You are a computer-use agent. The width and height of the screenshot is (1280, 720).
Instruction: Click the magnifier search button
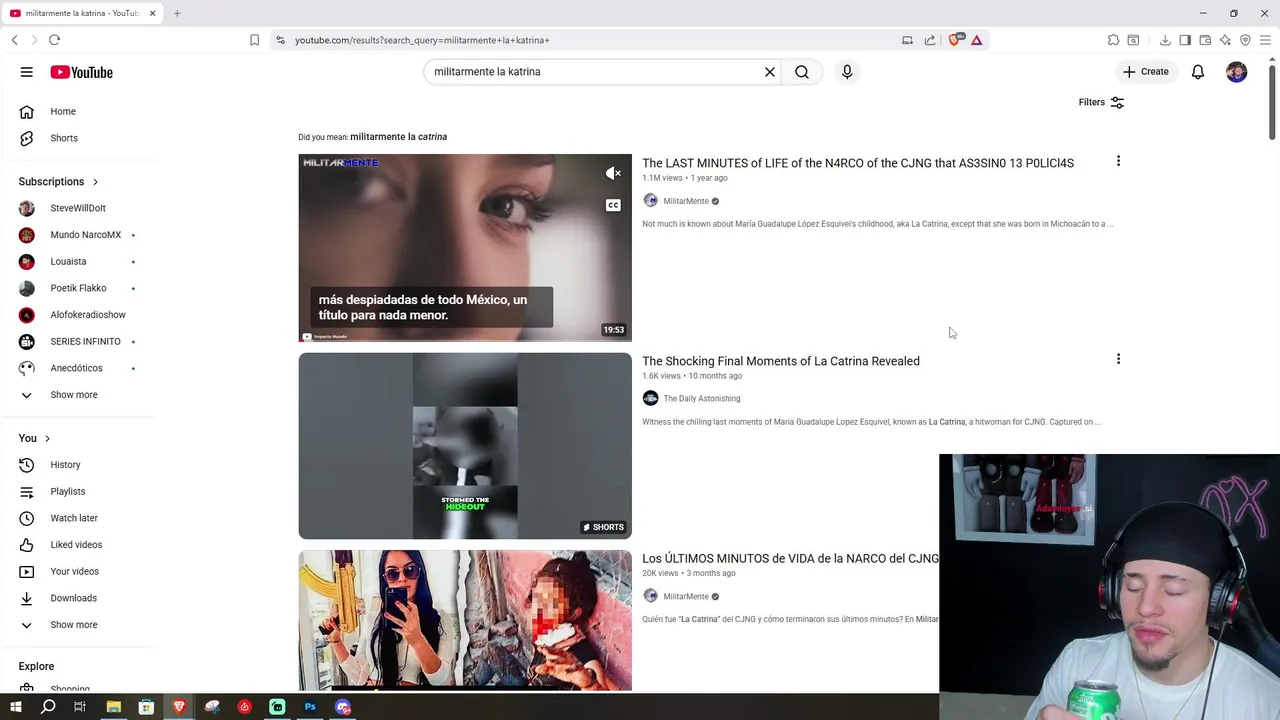802,72
